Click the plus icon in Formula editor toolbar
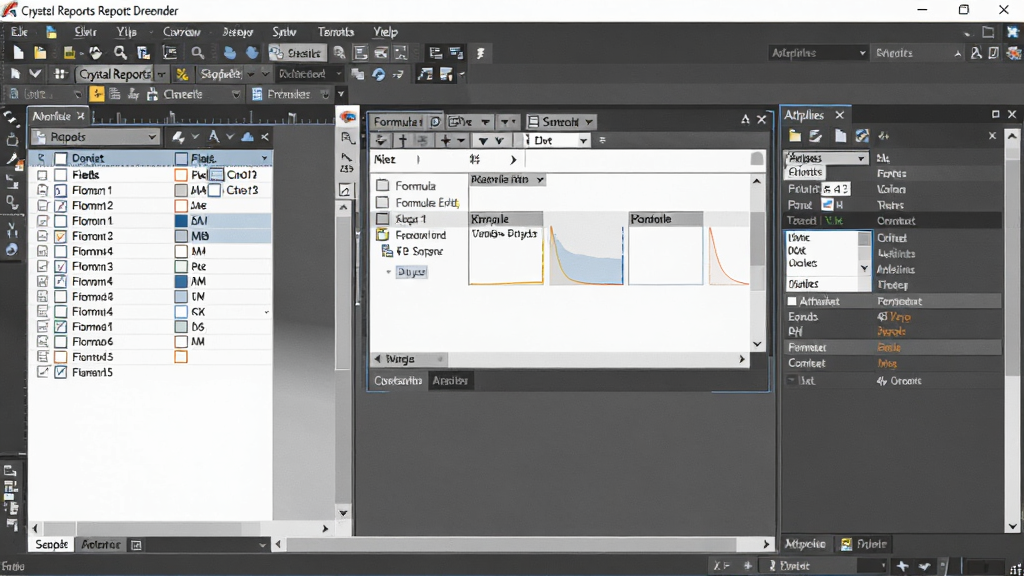 click(x=445, y=140)
